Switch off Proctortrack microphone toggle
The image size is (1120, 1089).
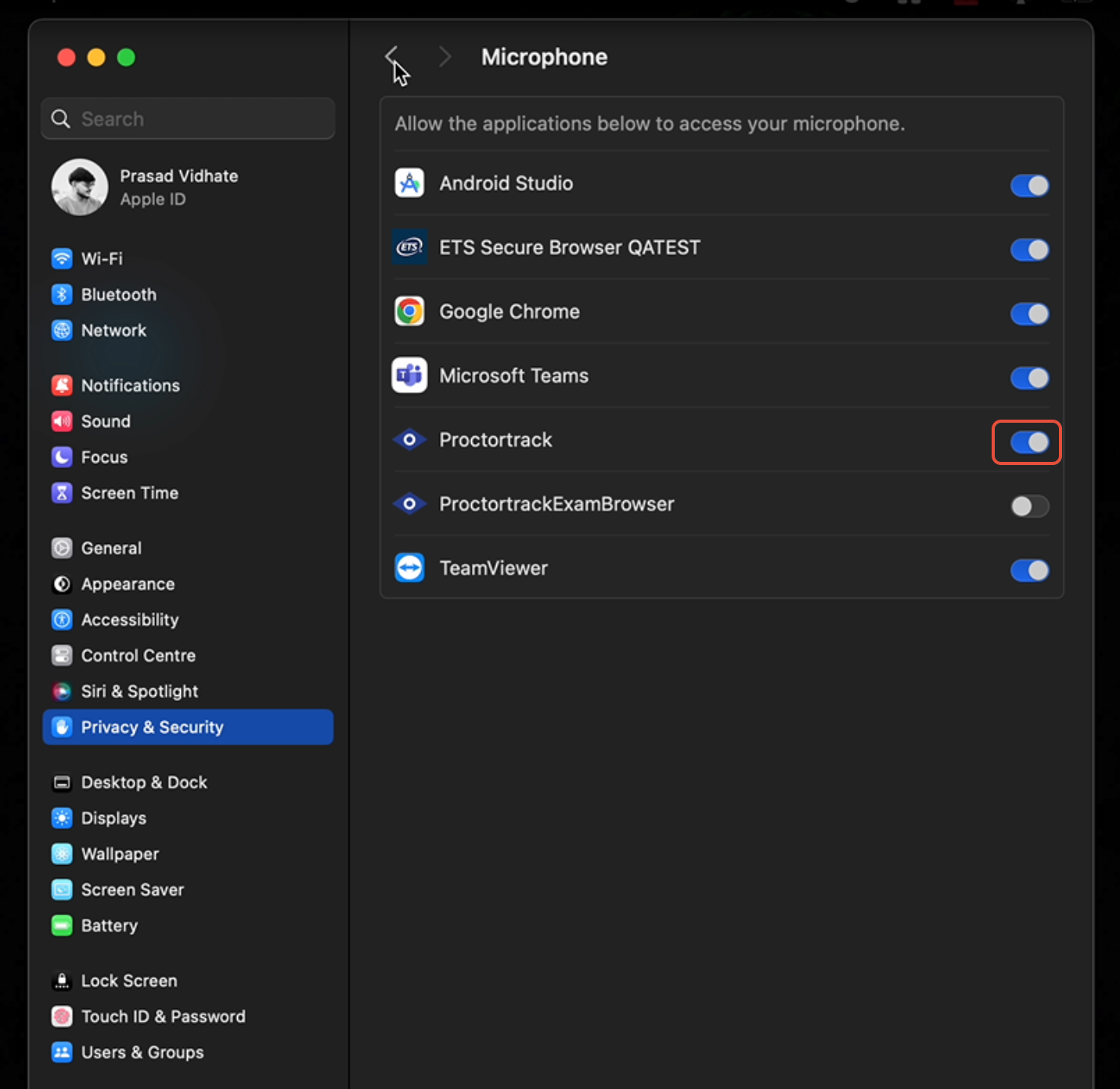coord(1029,442)
